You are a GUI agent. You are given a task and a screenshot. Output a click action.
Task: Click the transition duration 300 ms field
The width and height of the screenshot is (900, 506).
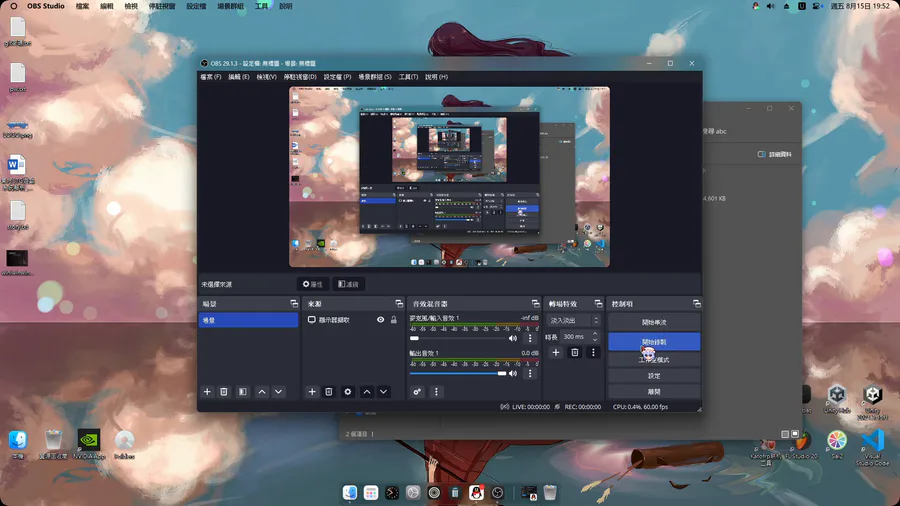pyautogui.click(x=575, y=337)
